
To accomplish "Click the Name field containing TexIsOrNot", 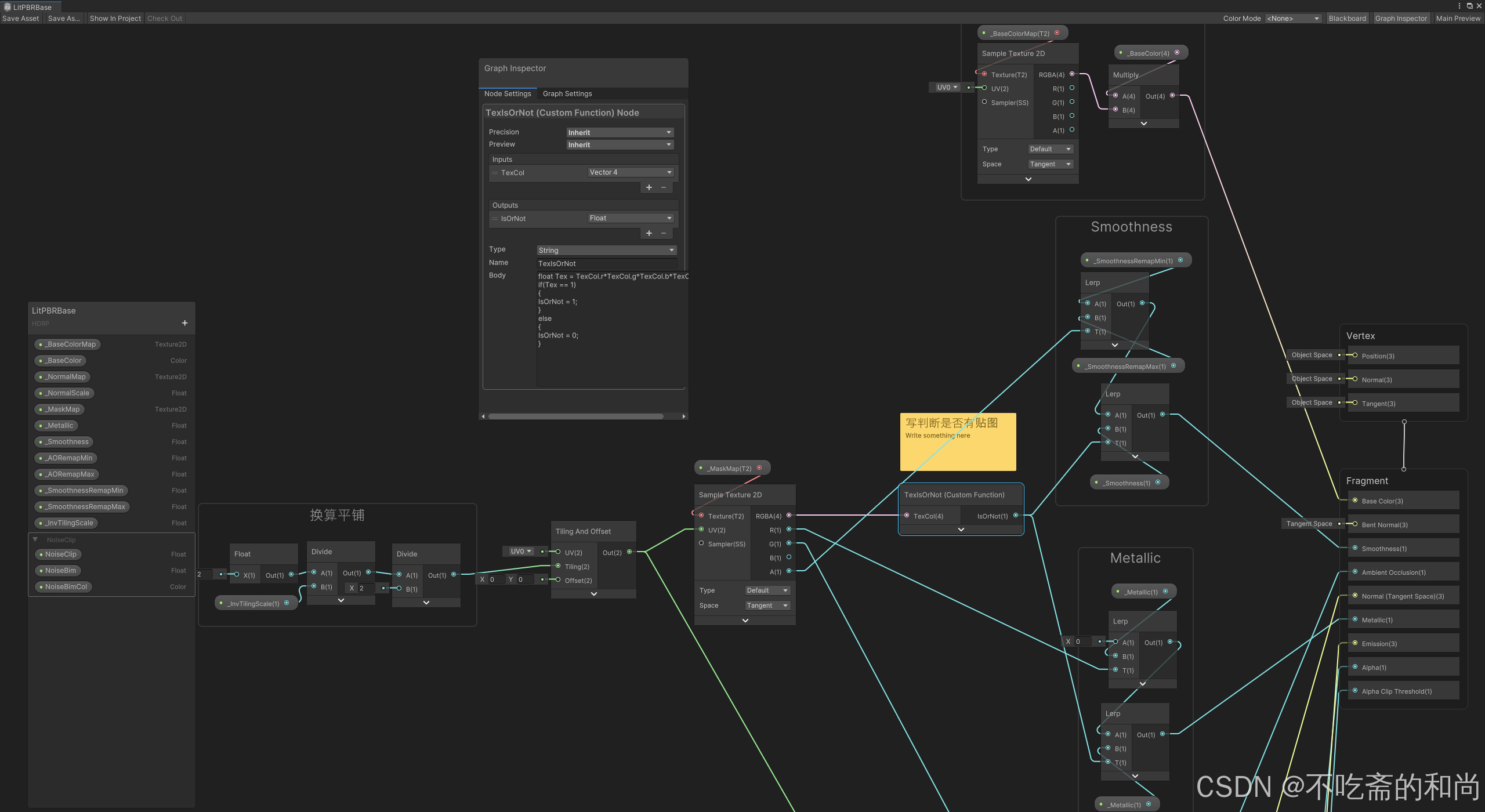I will point(606,263).
